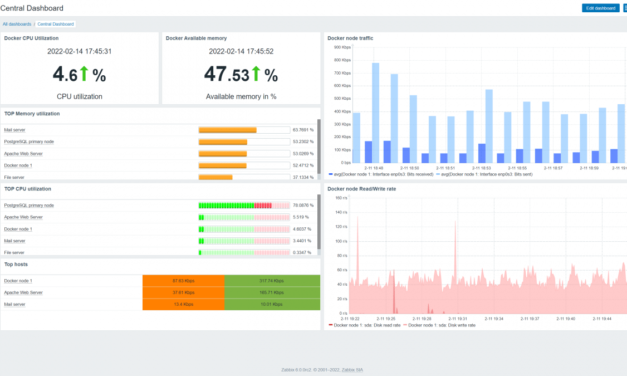
Task: Click timestamp 2022-02-14 17:45:52
Action: tap(241, 51)
